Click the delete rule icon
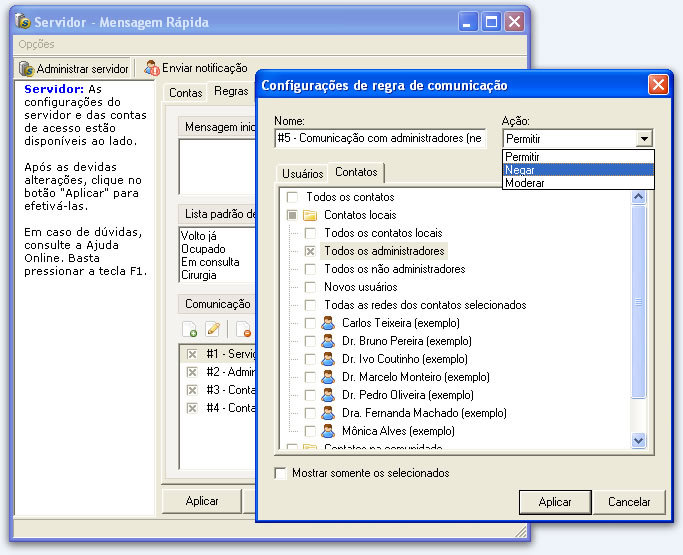 click(x=243, y=329)
